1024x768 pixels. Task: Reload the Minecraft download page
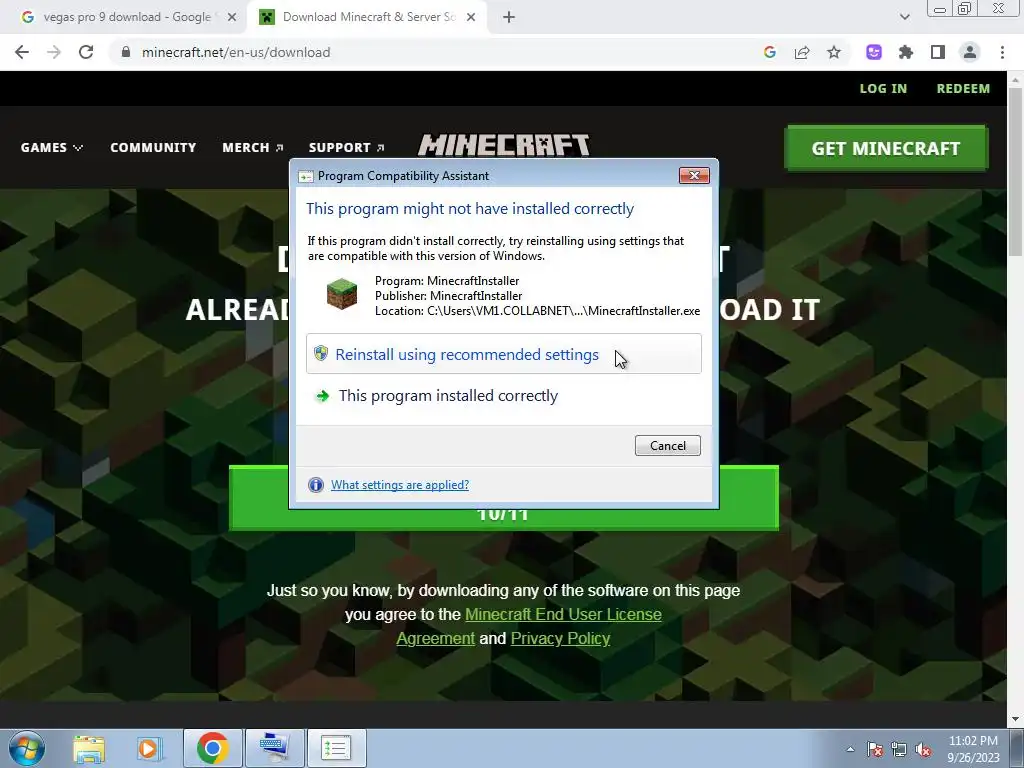86,52
